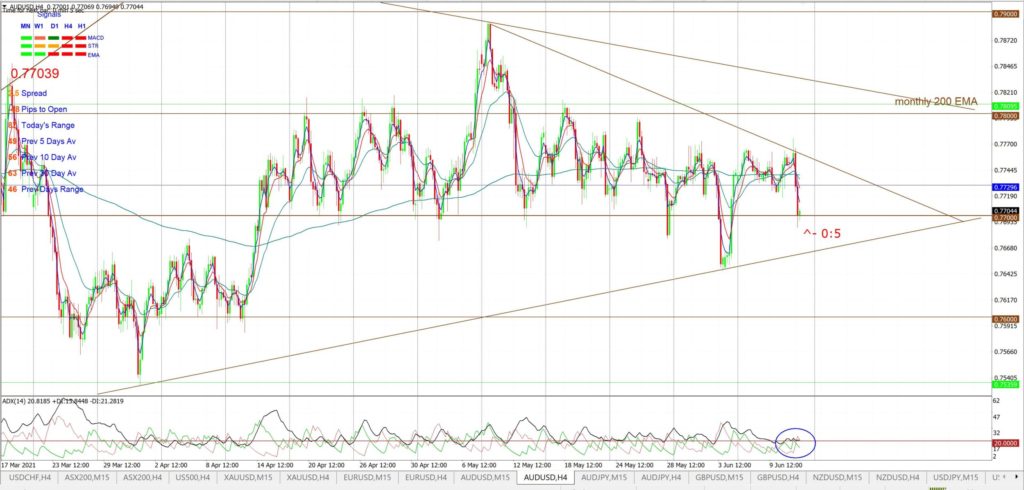Click the 'Prev 10 Day Av' label

click(49, 157)
